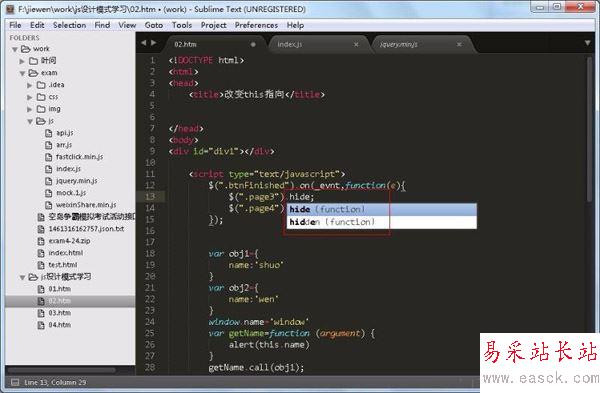Open index.js file in sidebar
Viewport: 600px width, 393px height.
[68, 169]
